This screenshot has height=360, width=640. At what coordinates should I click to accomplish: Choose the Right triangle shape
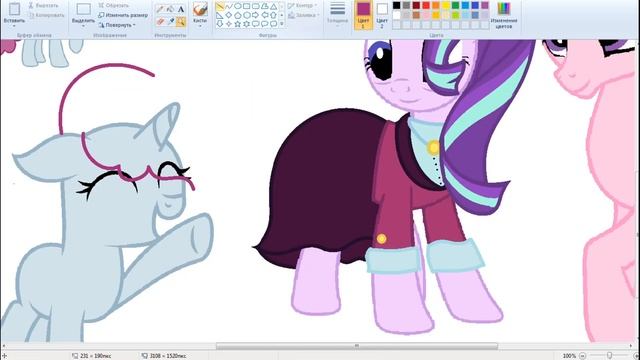click(x=220, y=15)
